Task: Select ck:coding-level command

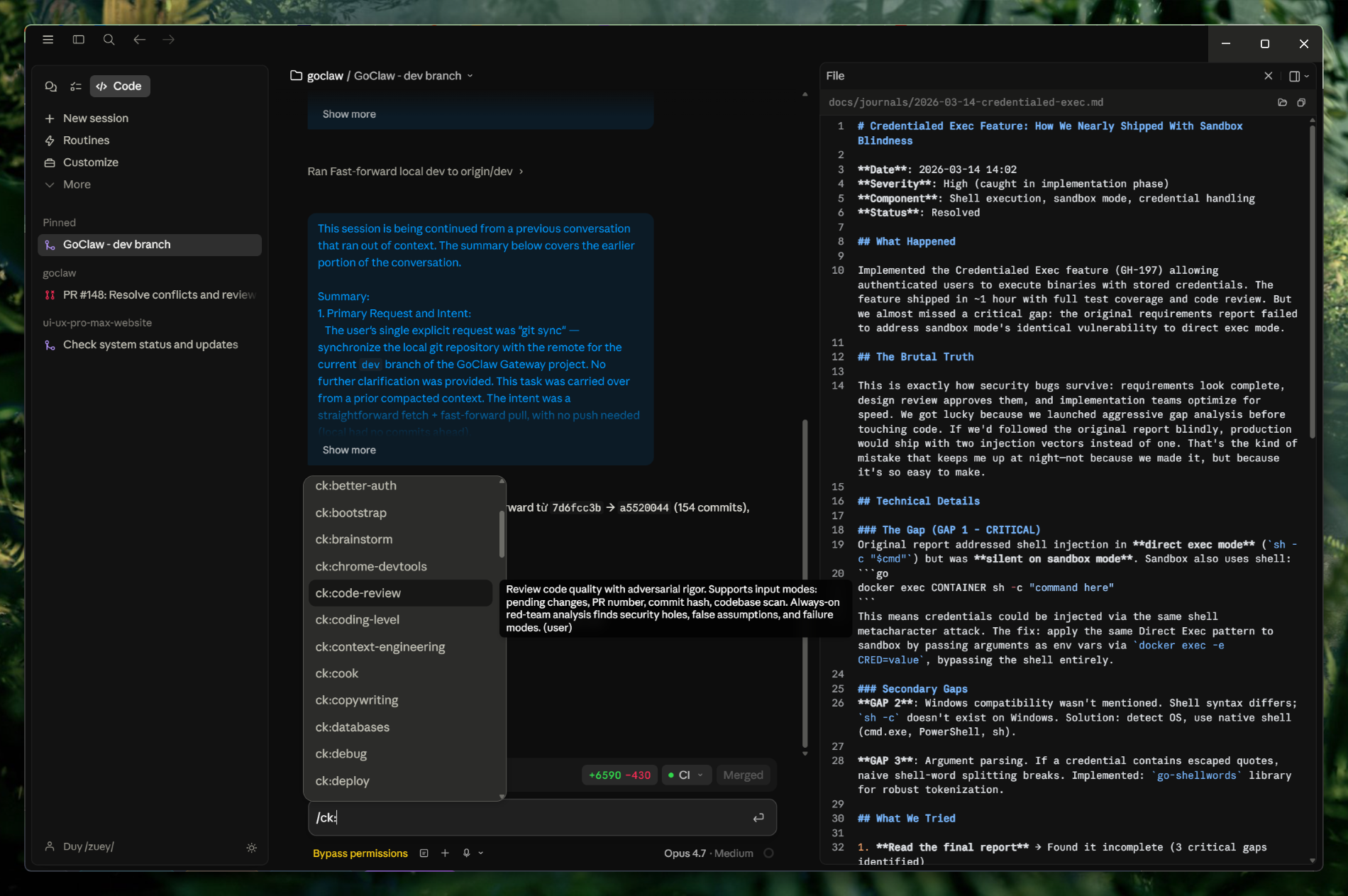Action: point(400,620)
